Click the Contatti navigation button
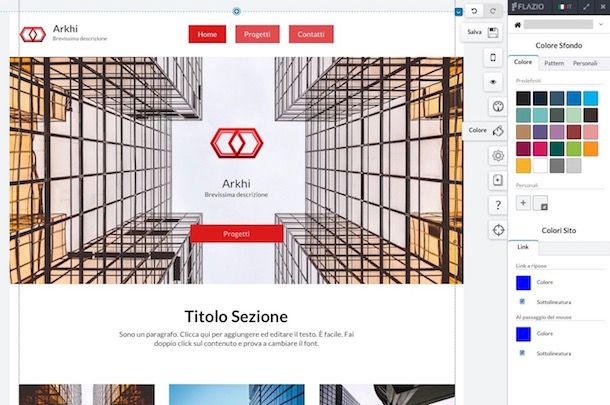The height and width of the screenshot is (405, 610). (311, 34)
